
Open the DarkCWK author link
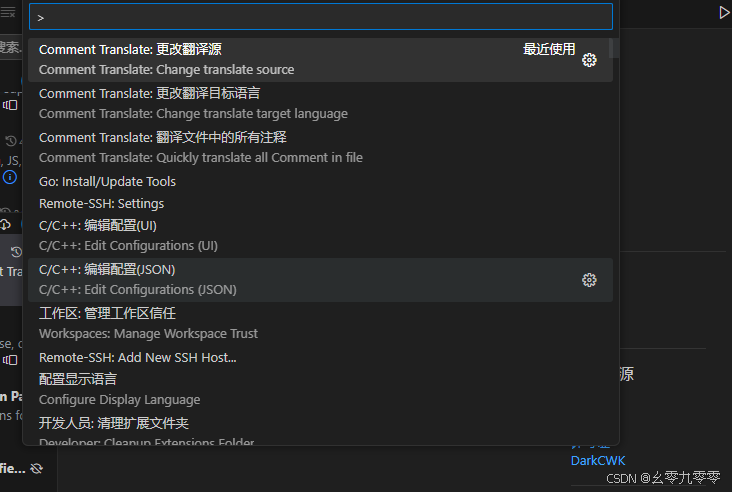[x=598, y=461]
